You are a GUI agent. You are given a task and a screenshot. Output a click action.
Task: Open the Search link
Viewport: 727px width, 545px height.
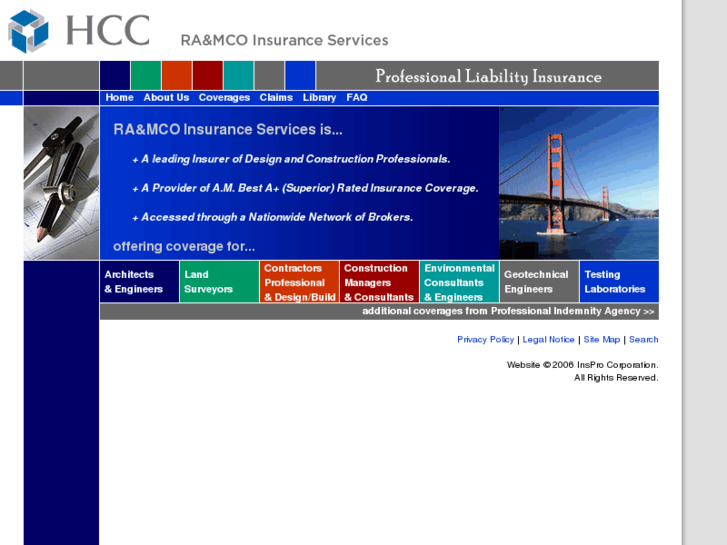pyautogui.click(x=644, y=340)
